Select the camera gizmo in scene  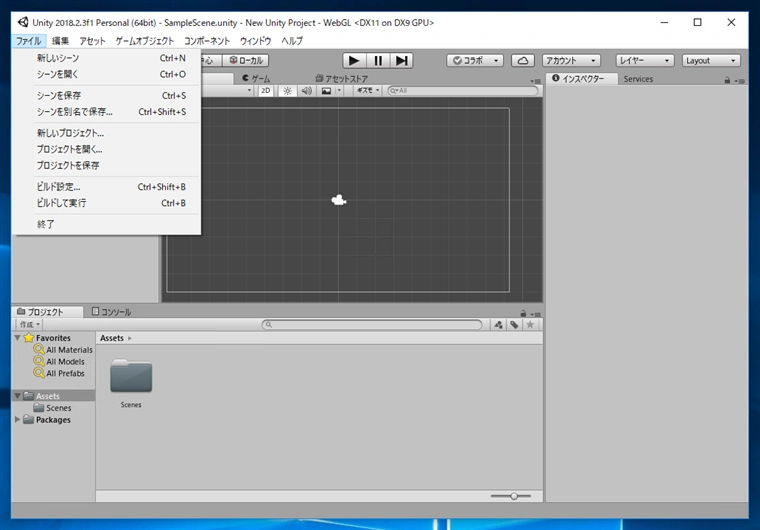tap(338, 200)
